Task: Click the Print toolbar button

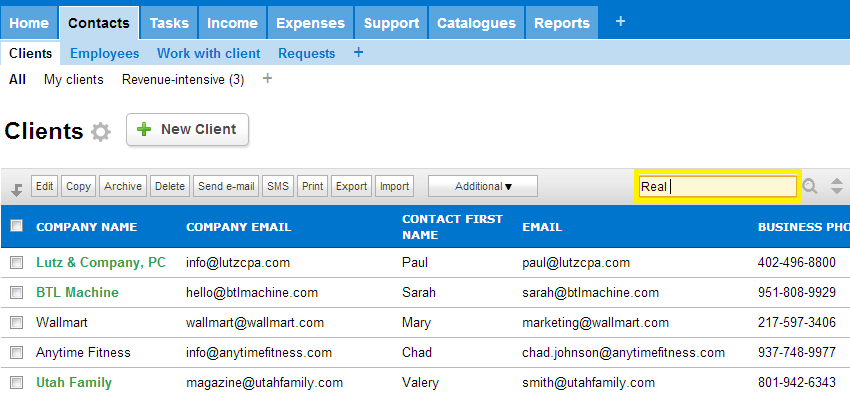Action: [x=312, y=186]
